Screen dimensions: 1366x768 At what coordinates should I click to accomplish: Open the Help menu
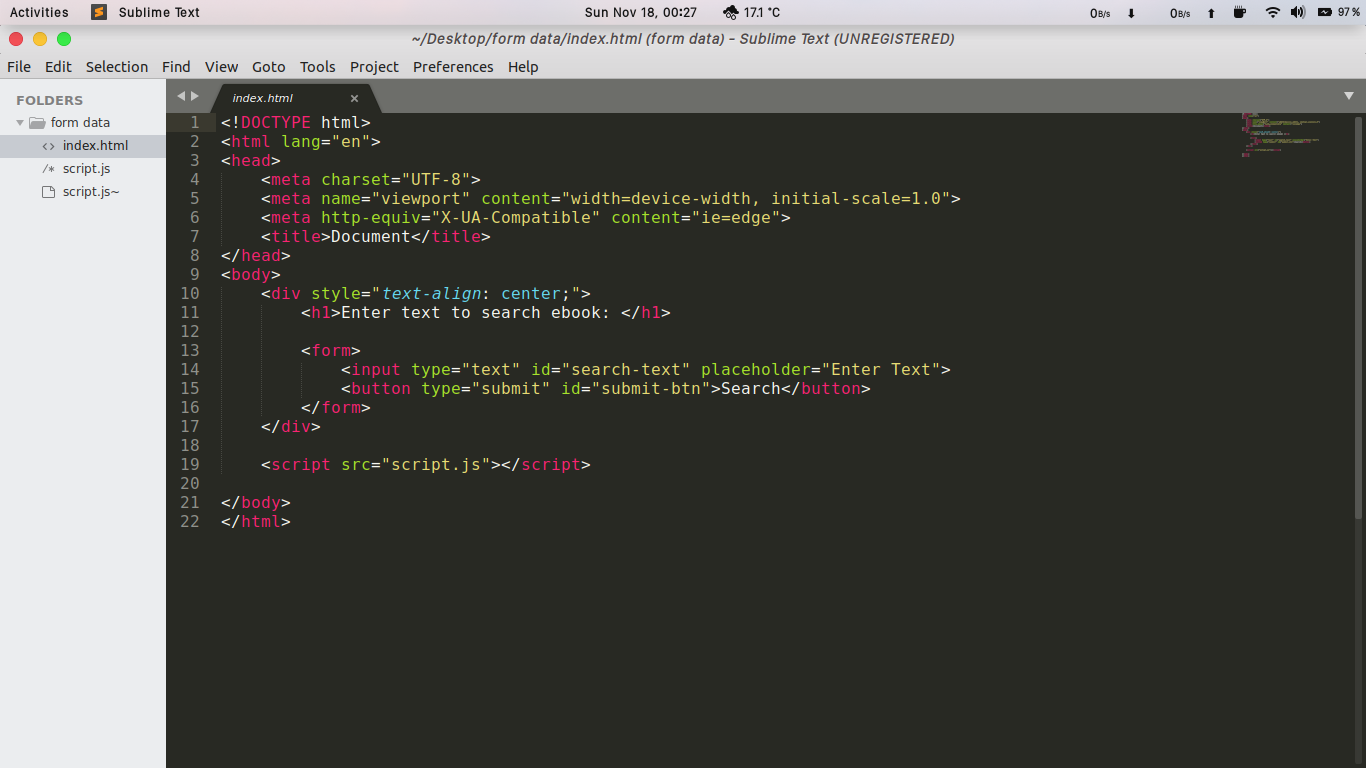pyautogui.click(x=523, y=67)
